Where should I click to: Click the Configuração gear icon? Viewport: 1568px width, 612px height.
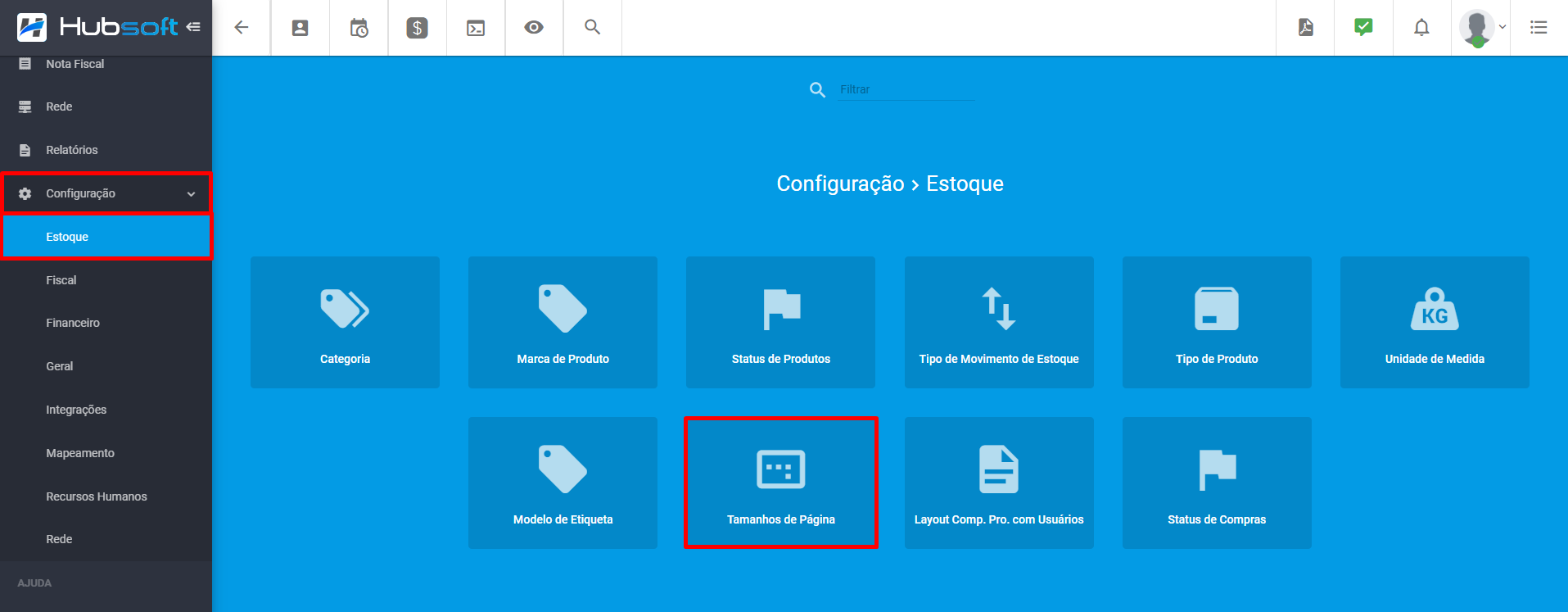pyautogui.click(x=25, y=193)
